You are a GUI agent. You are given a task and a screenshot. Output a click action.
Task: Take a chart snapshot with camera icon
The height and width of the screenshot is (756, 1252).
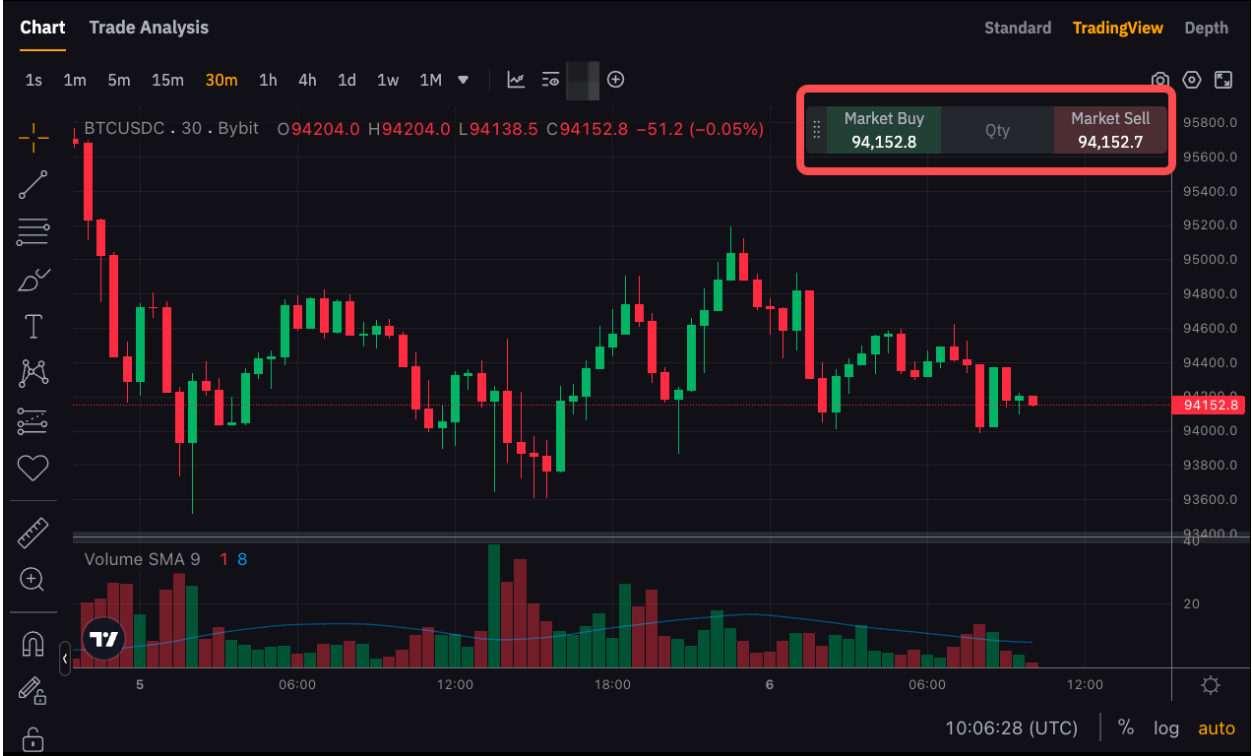pyautogui.click(x=1160, y=80)
